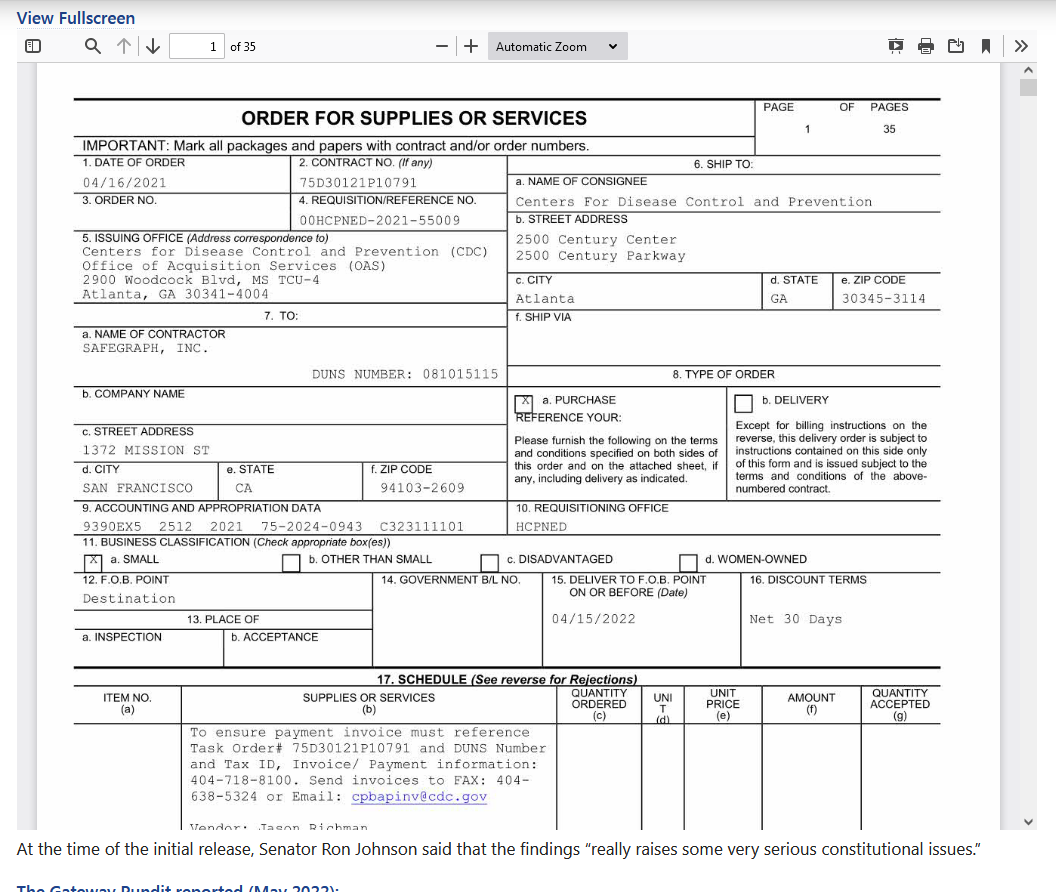Click the Senator Ron Johnson quote paragraph

pyautogui.click(x=498, y=849)
